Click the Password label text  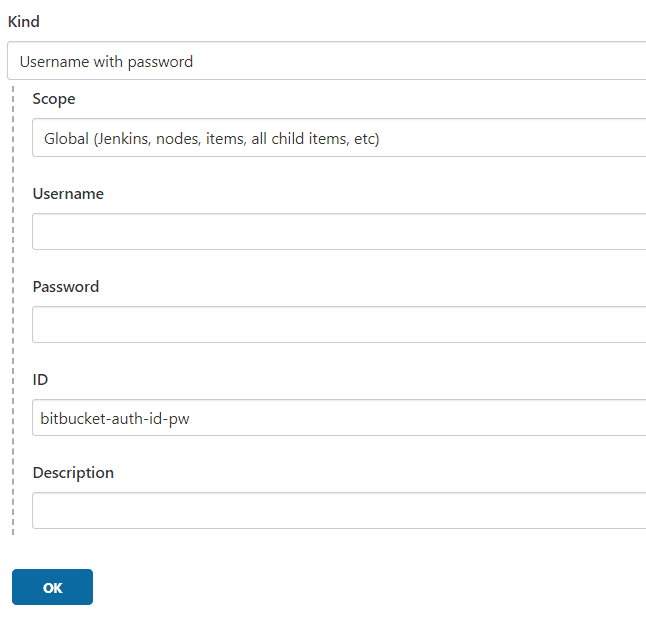[x=66, y=286]
